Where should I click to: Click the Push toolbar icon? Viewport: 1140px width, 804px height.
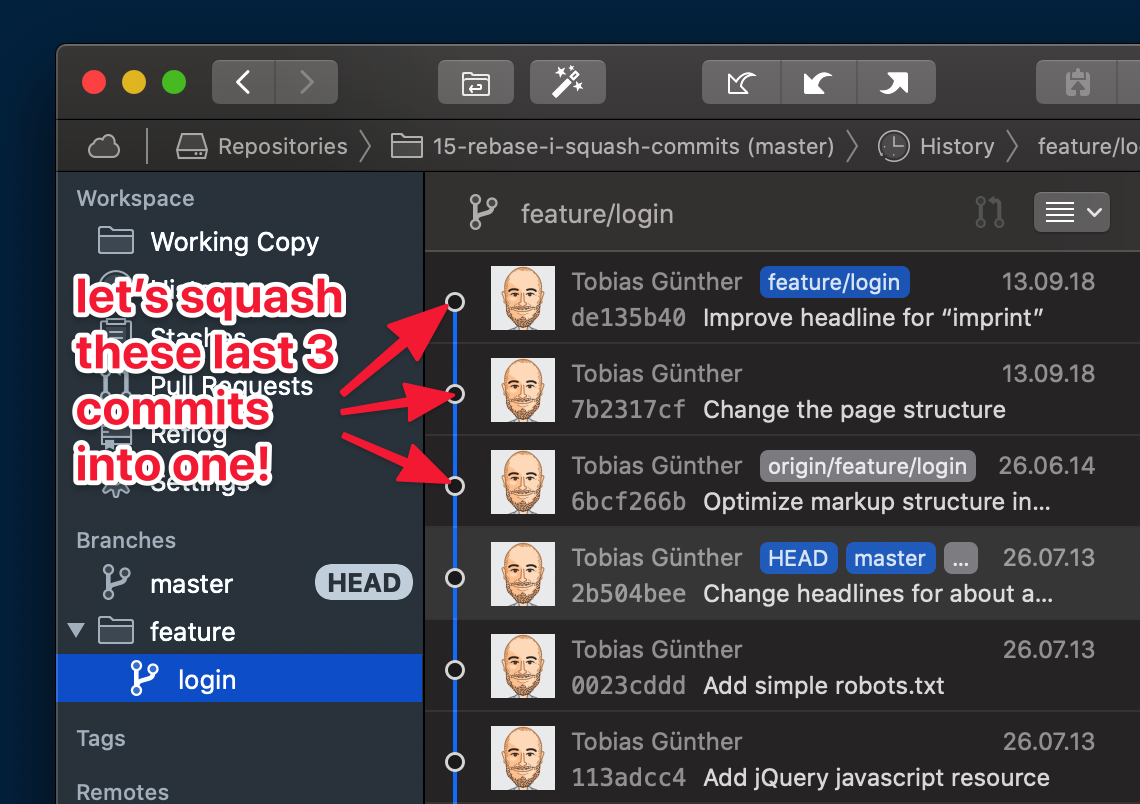tap(896, 82)
